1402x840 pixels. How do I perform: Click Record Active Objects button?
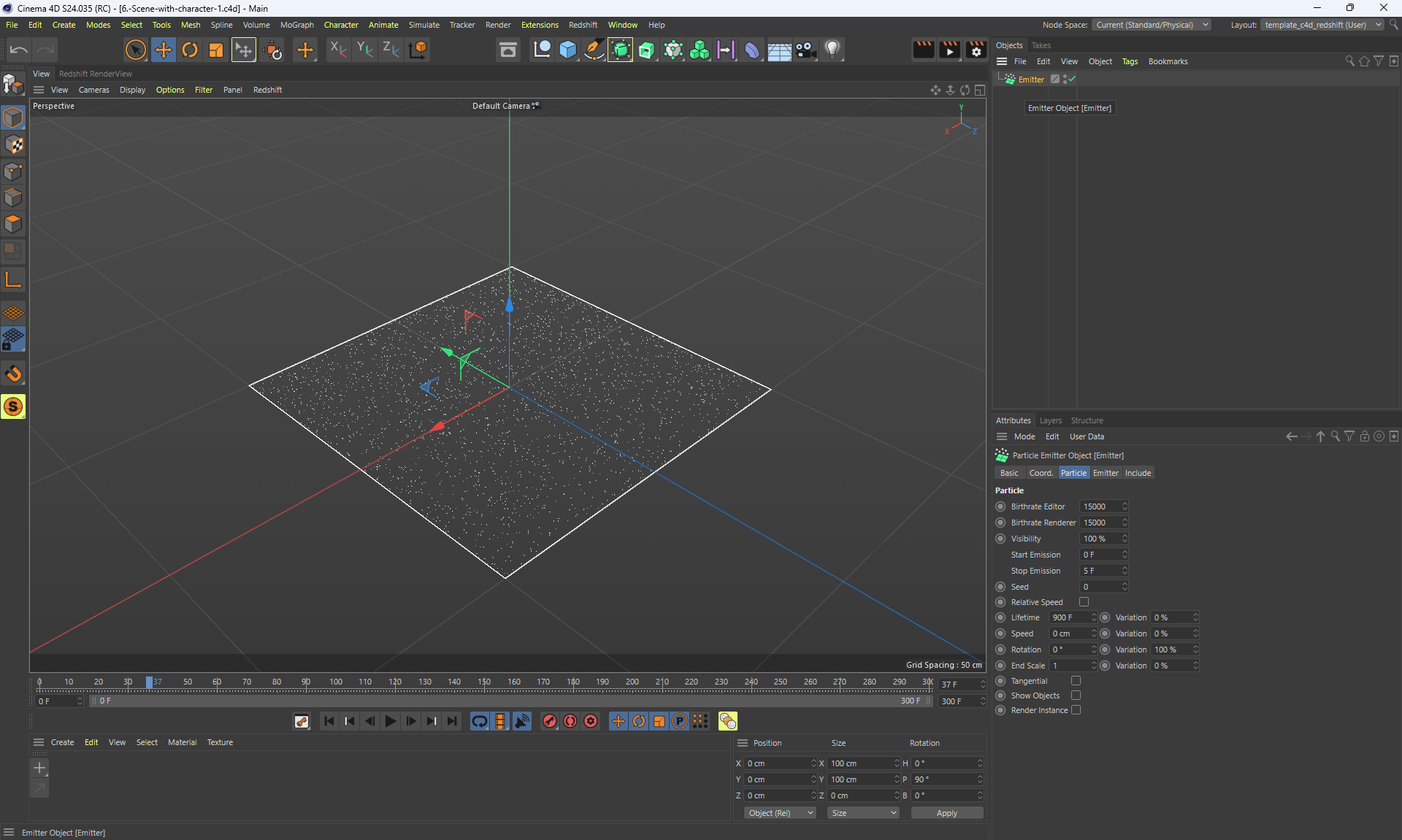tap(550, 721)
